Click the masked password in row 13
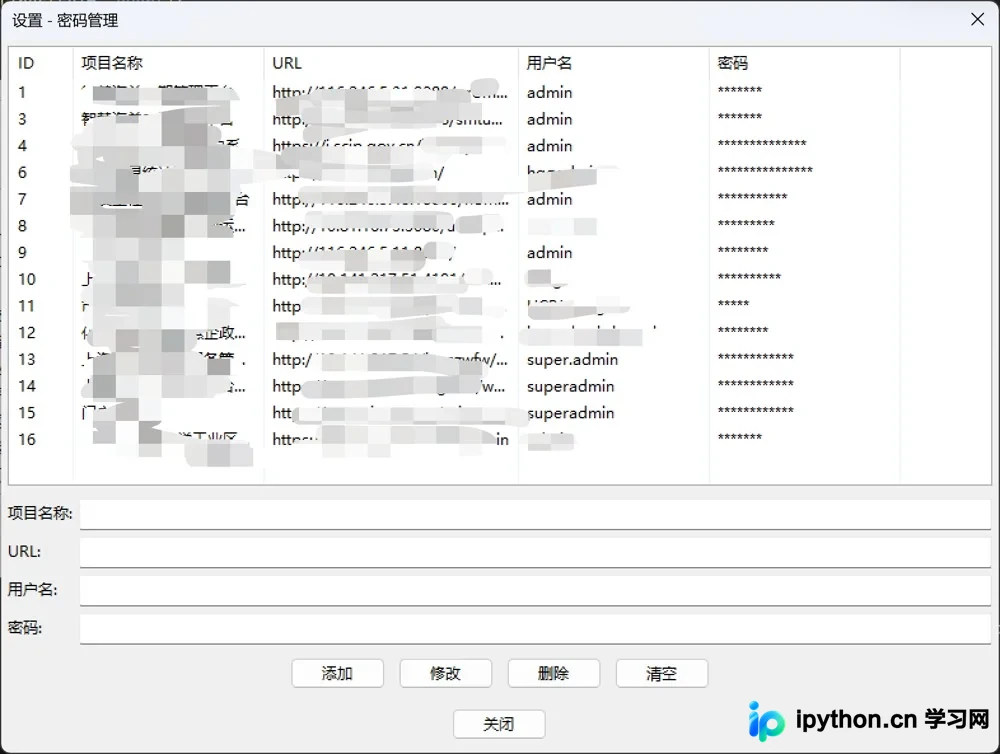The width and height of the screenshot is (1000, 754). click(x=756, y=357)
